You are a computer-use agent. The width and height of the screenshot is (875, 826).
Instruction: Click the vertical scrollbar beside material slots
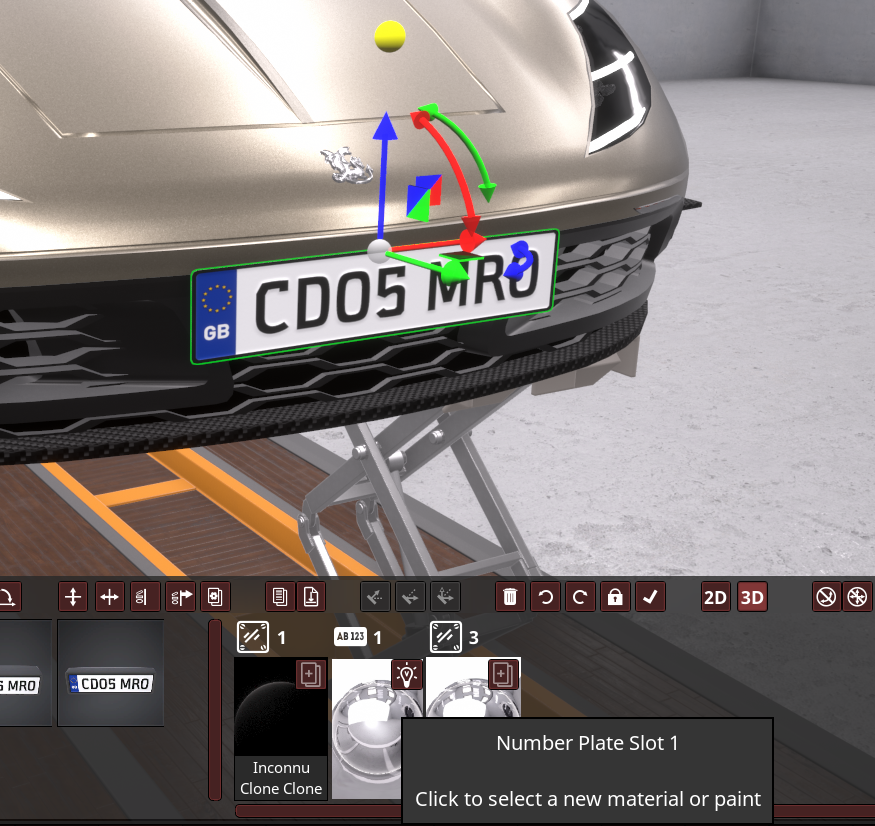[215, 710]
